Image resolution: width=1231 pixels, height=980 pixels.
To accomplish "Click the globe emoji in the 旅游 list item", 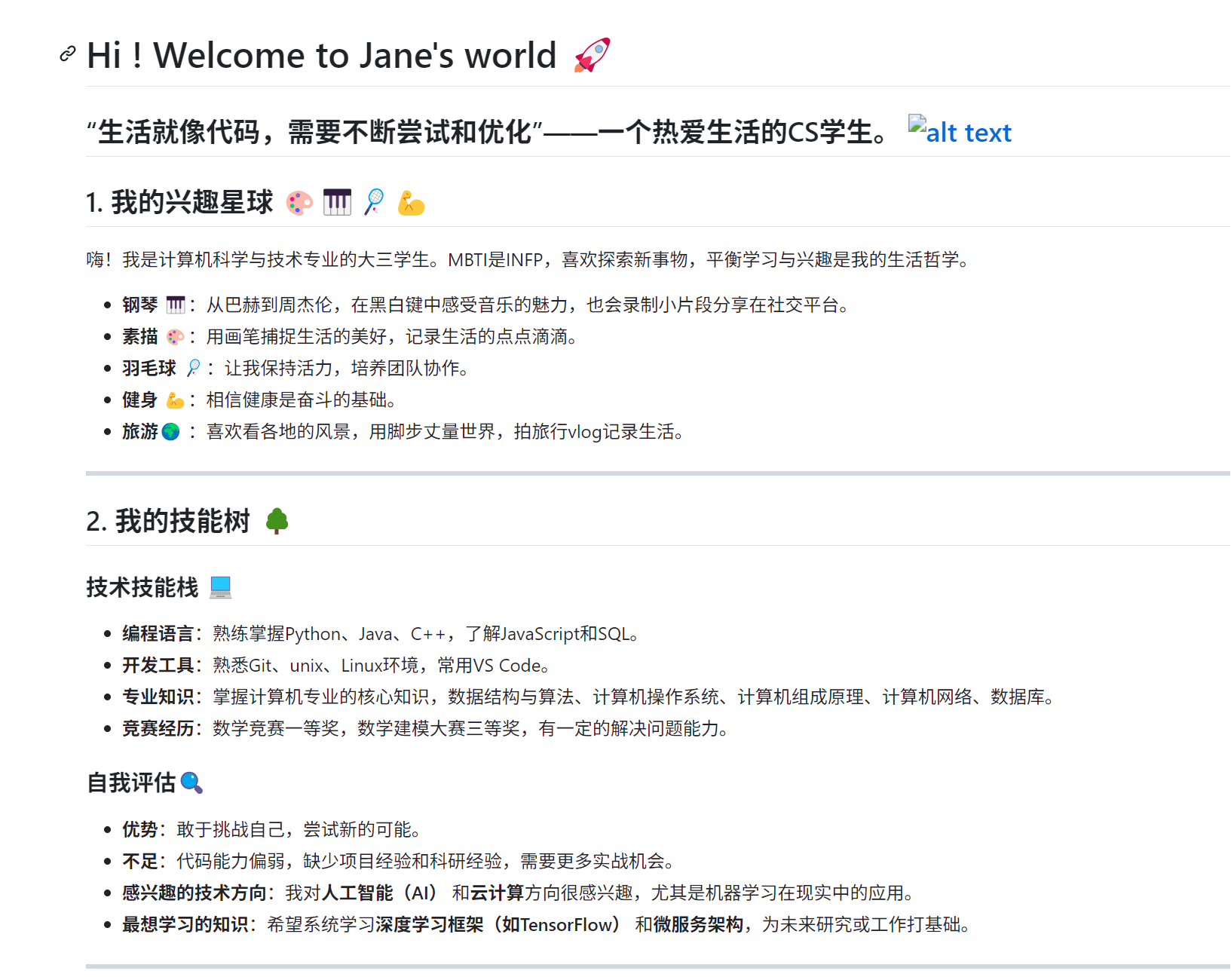I will (x=171, y=431).
